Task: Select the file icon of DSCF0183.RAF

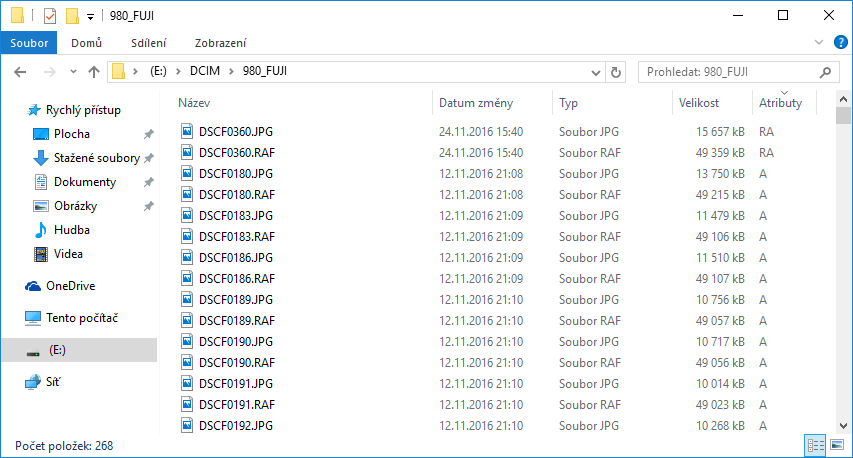Action: click(187, 236)
